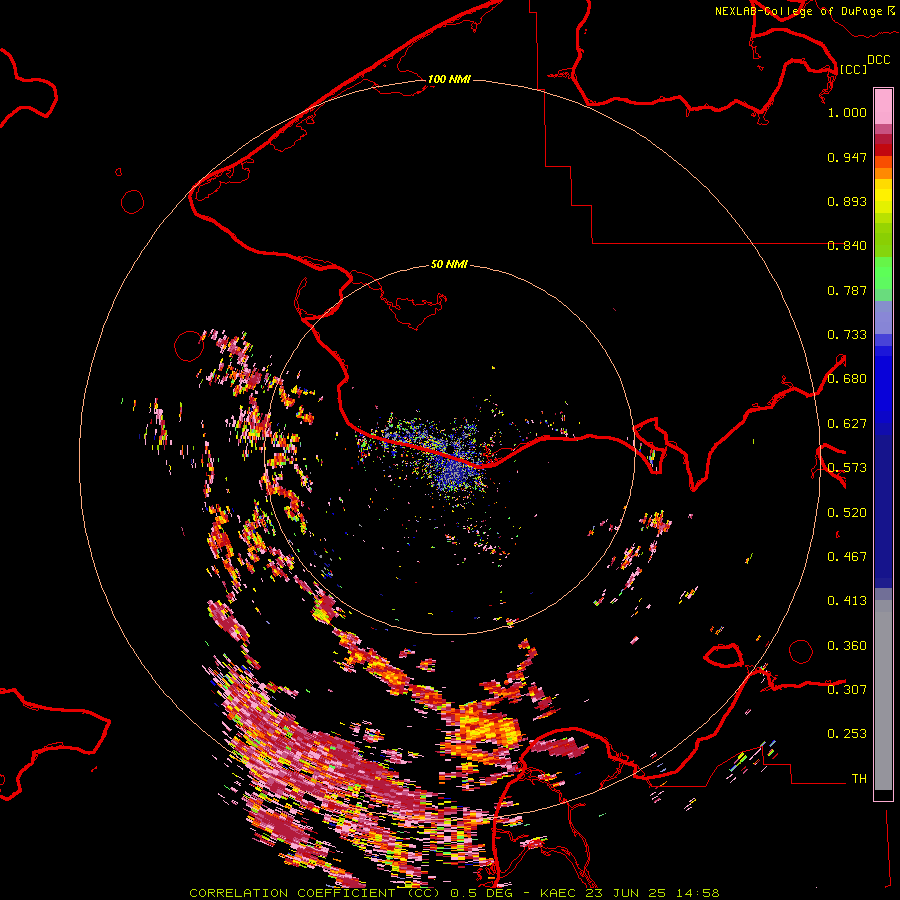
Task: Click the 0.947 colorbar value
Action: [x=847, y=157]
